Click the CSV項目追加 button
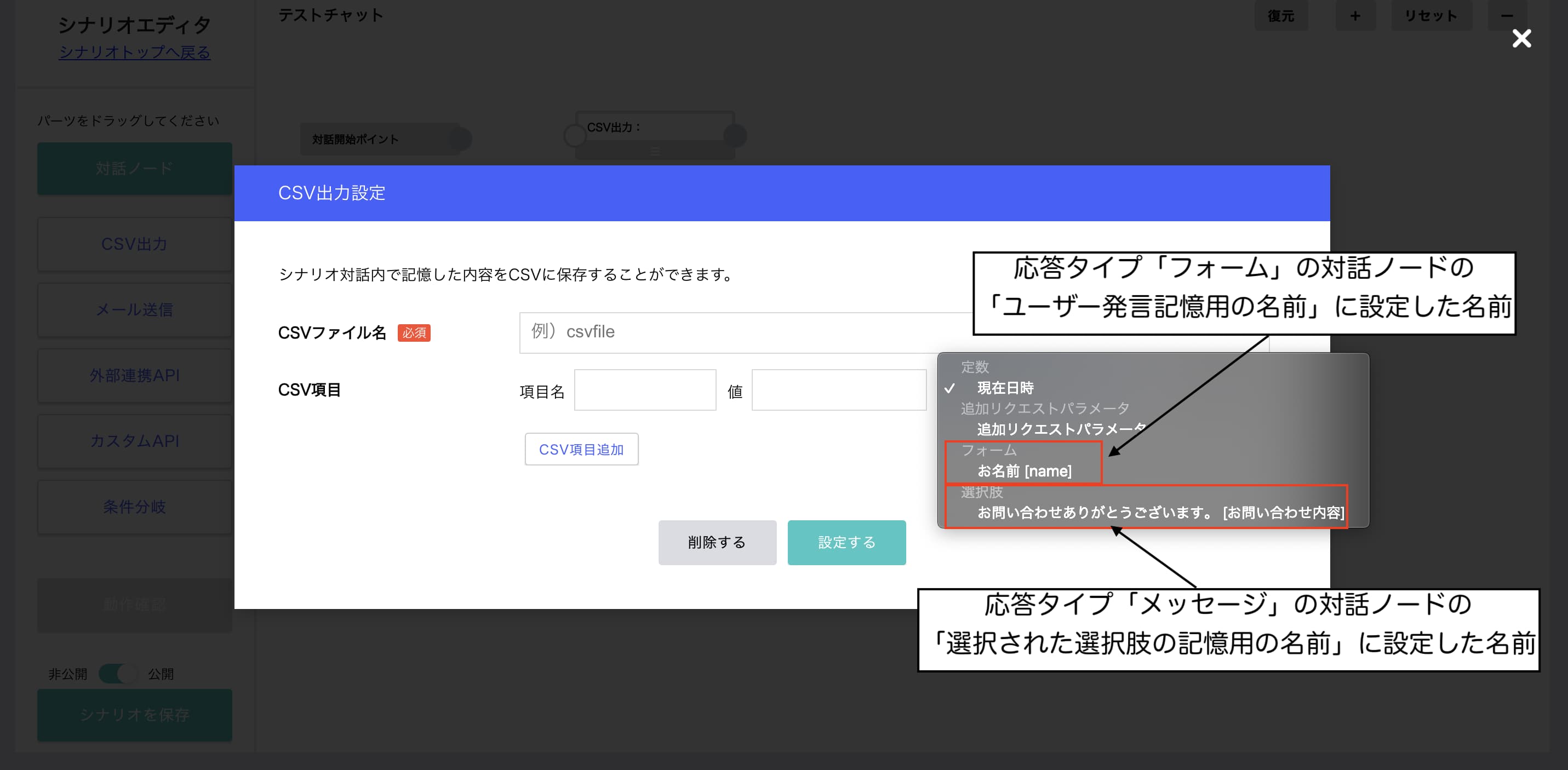Viewport: 1568px width, 770px height. pyautogui.click(x=581, y=449)
